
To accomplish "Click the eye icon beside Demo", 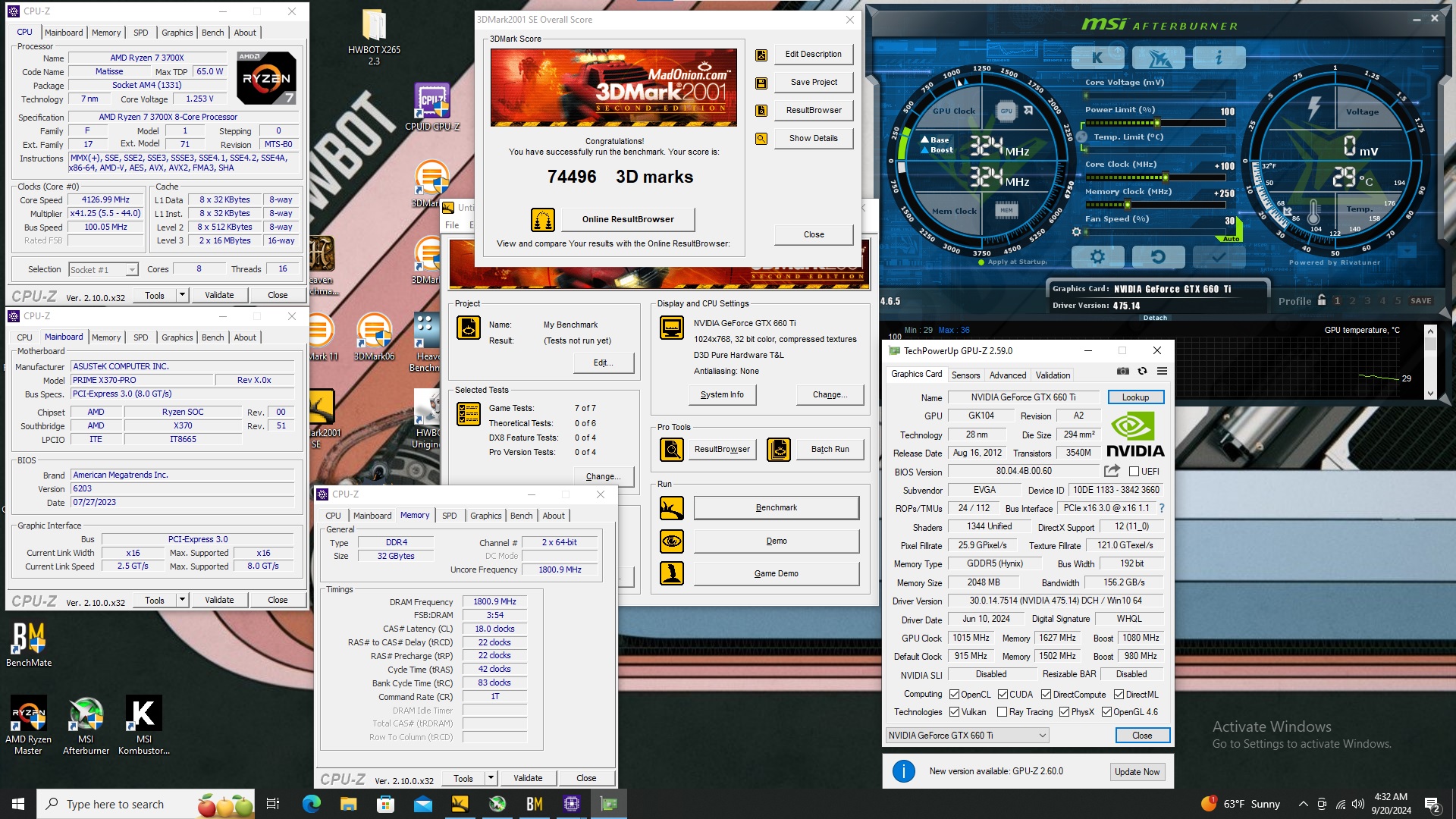I will coord(672,541).
